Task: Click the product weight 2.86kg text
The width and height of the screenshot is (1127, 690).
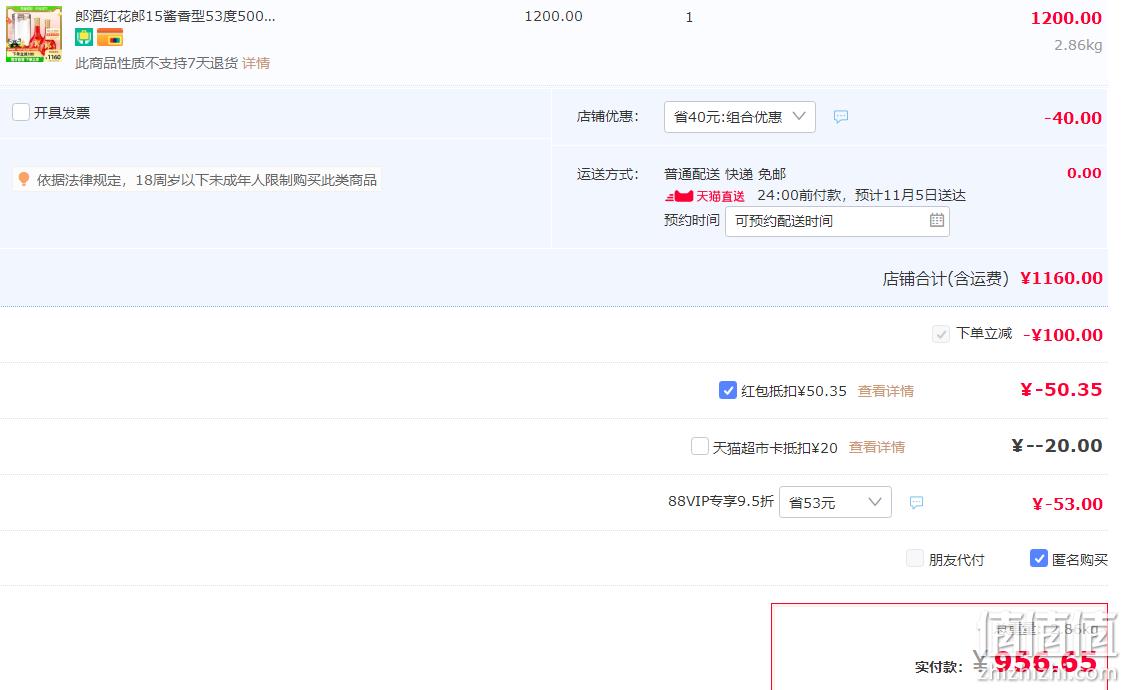Action: (1078, 45)
